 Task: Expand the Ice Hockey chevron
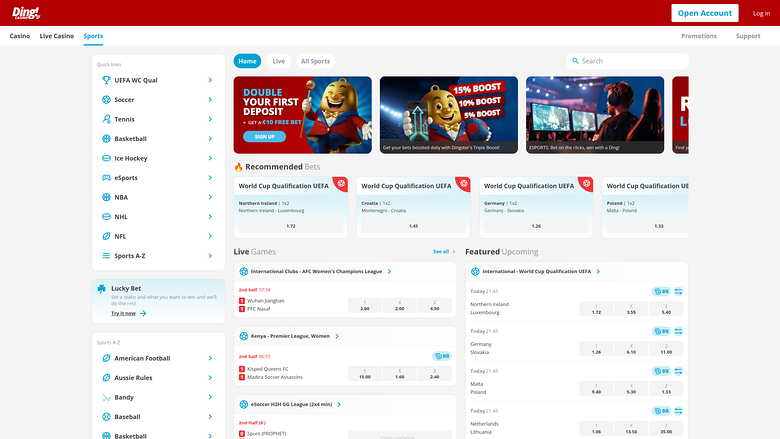pyautogui.click(x=210, y=158)
